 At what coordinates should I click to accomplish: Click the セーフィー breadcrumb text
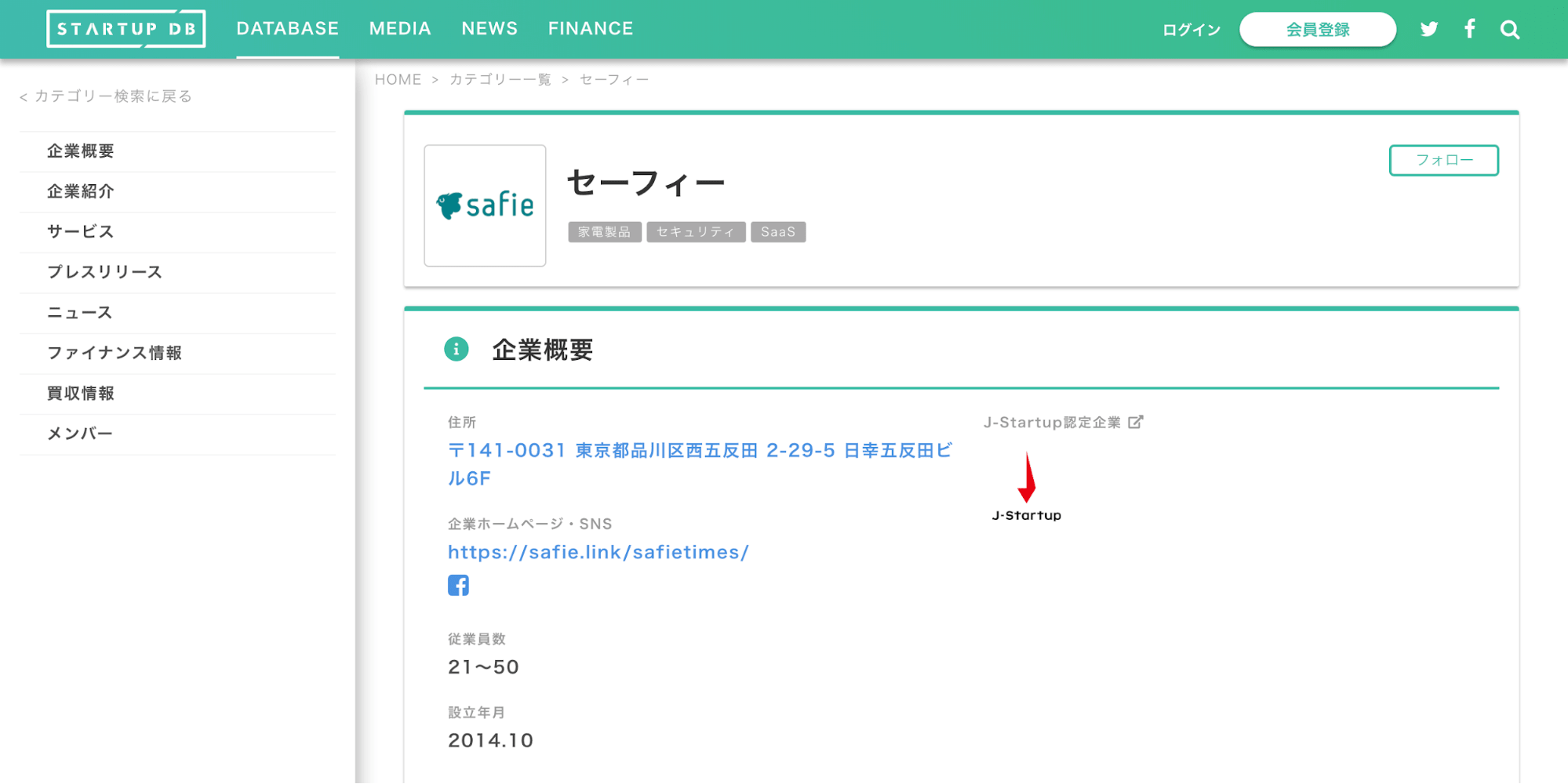point(614,80)
